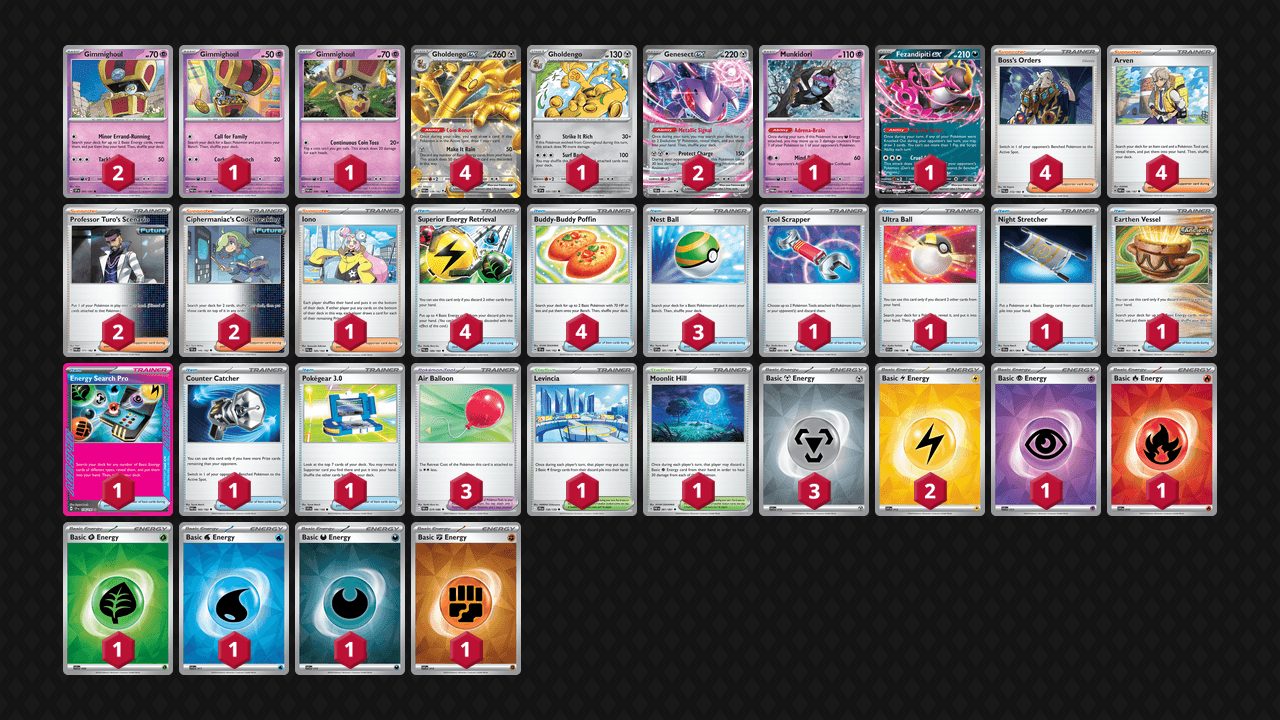Select the Moonlit Hill stadium card
This screenshot has height=720, width=1280.
tap(698, 440)
